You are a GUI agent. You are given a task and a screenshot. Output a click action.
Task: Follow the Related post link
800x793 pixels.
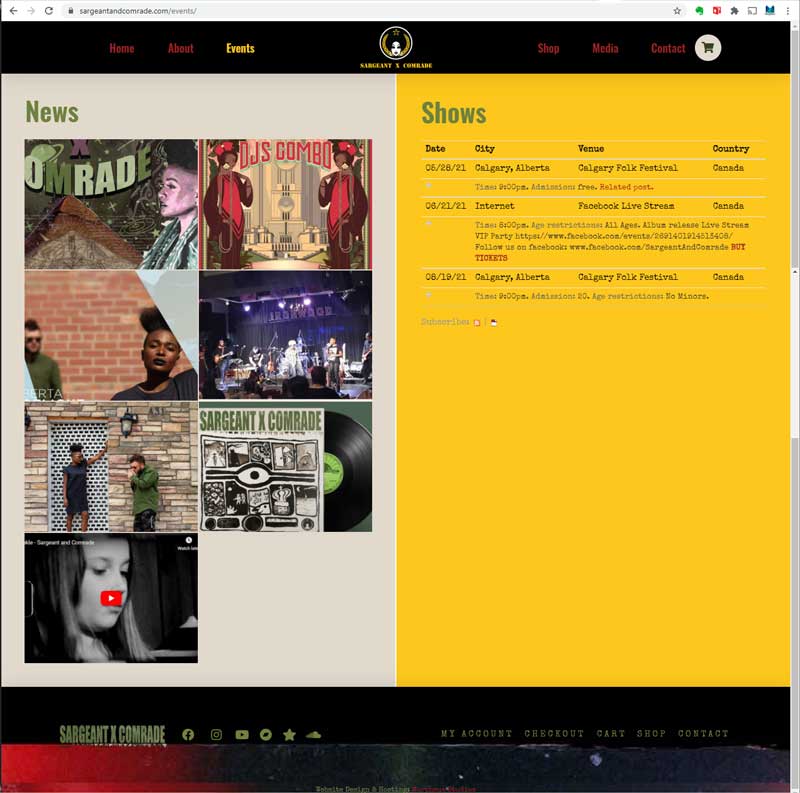click(x=627, y=187)
